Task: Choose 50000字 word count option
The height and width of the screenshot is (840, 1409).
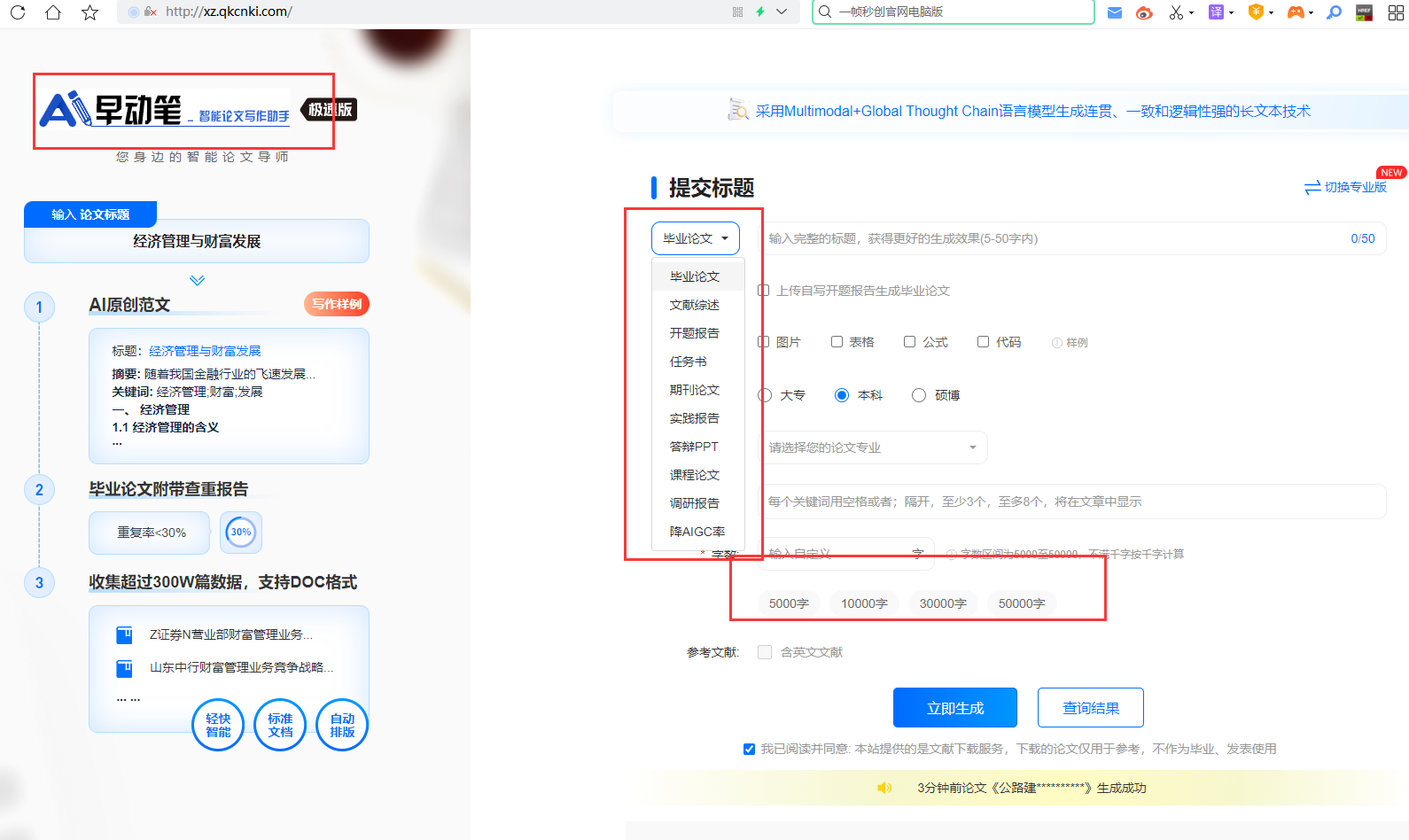Action: click(x=1022, y=603)
